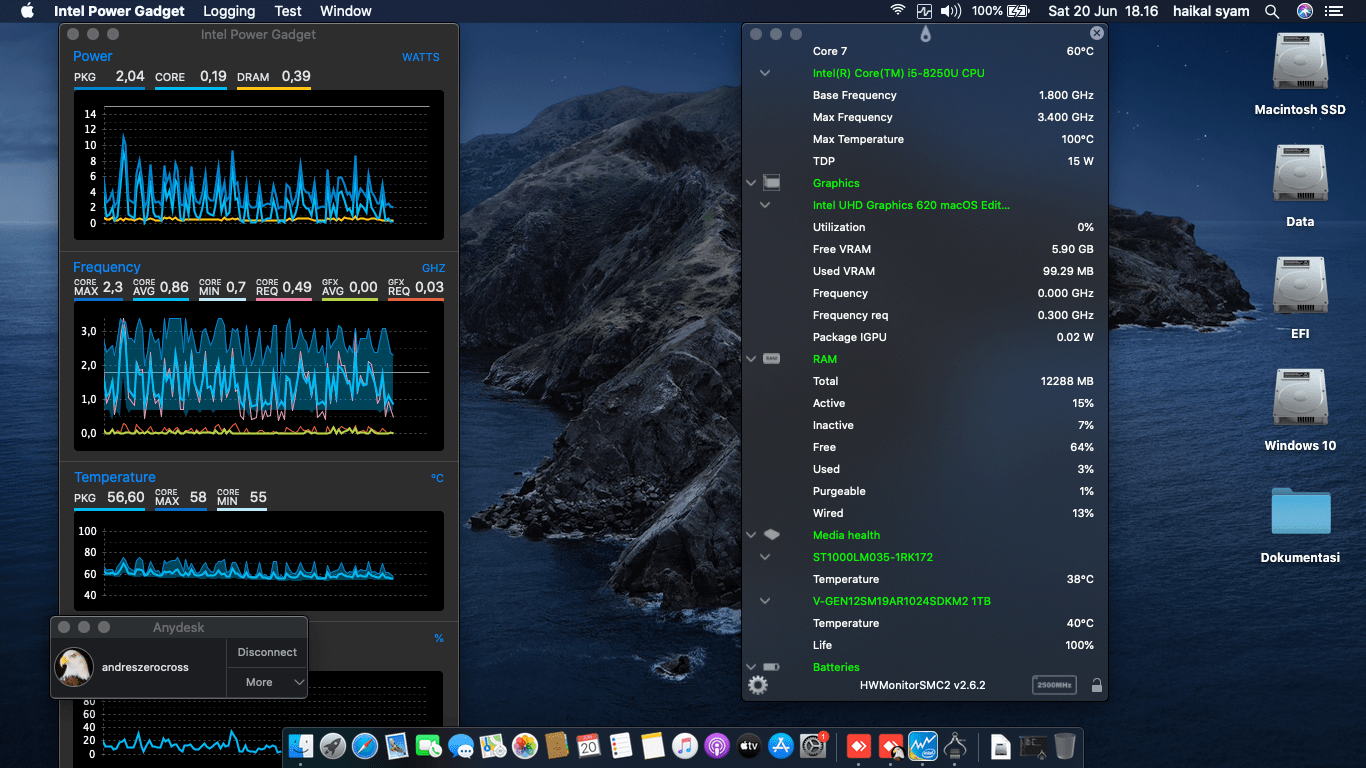Click the date and time Sat 20 Jun

1103,11
